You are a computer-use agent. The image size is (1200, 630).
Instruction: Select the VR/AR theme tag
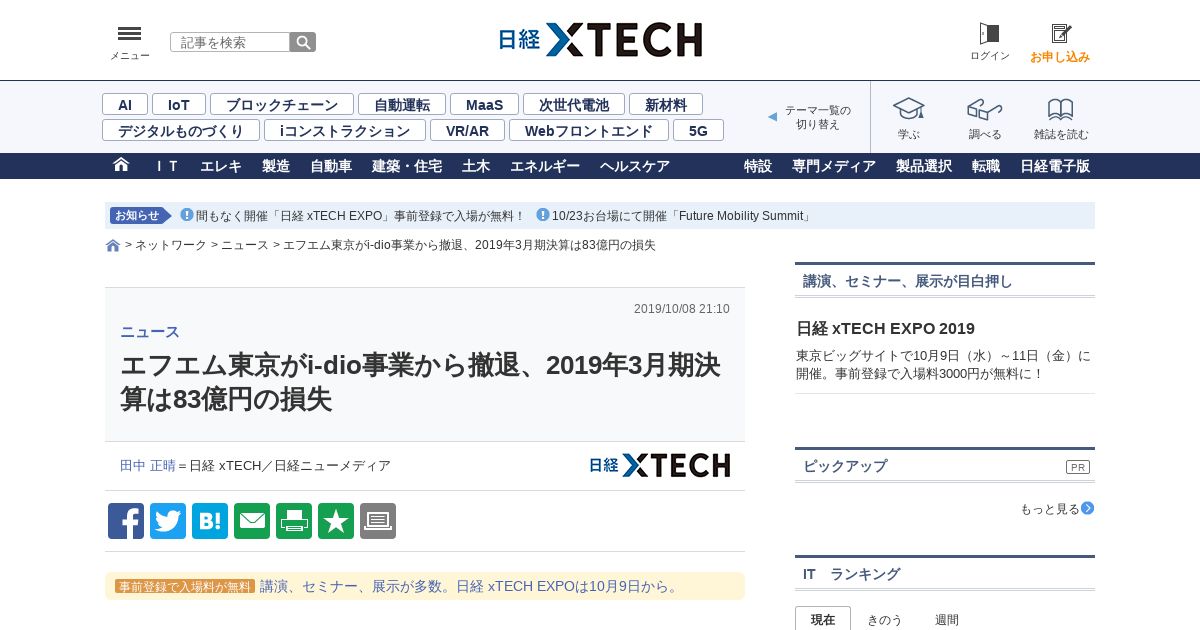467,130
